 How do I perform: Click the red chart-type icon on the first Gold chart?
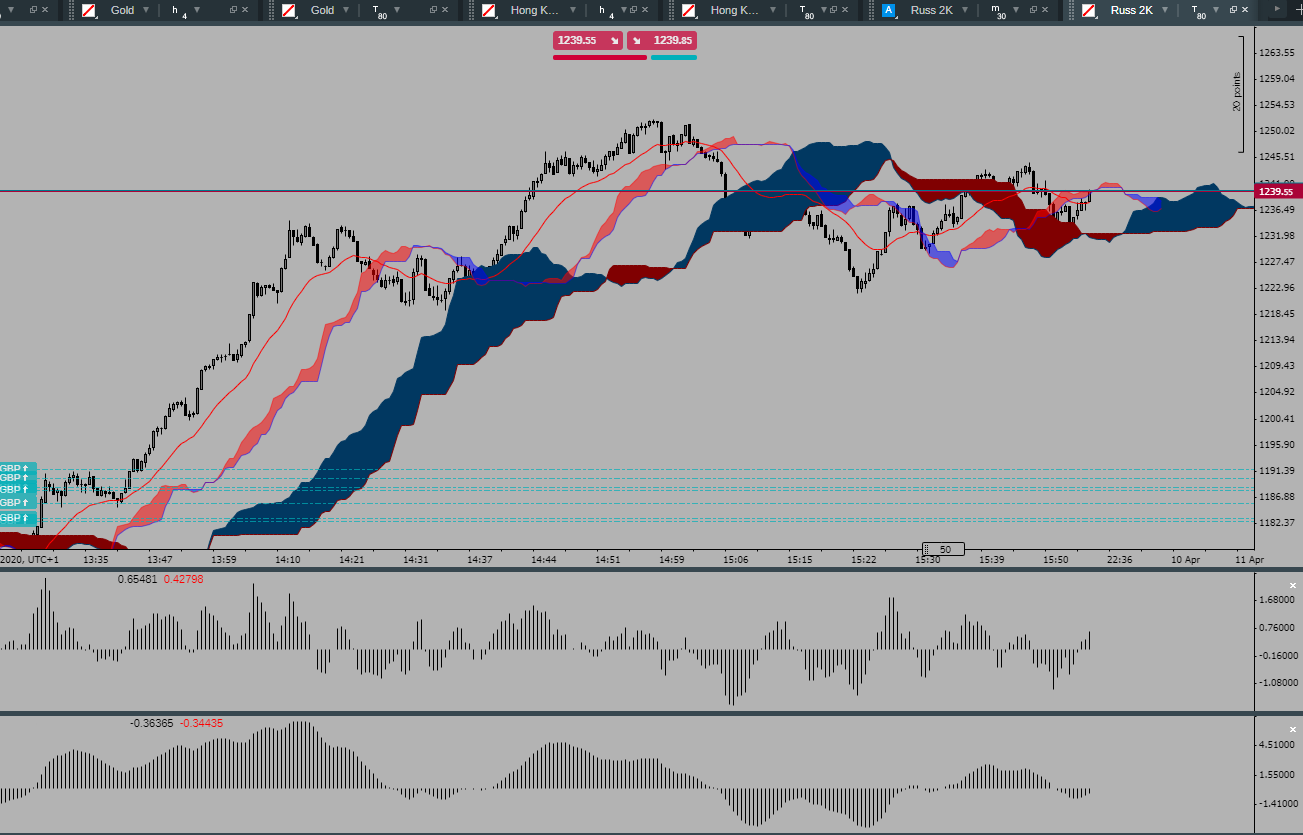(x=87, y=11)
